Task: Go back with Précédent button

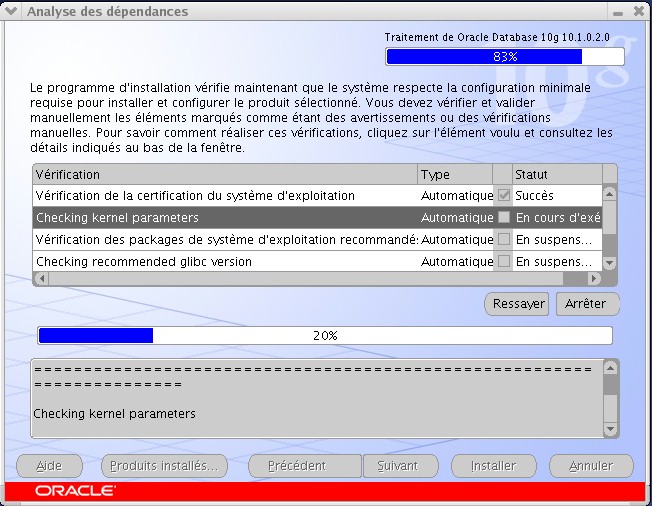Action: click(x=305, y=466)
